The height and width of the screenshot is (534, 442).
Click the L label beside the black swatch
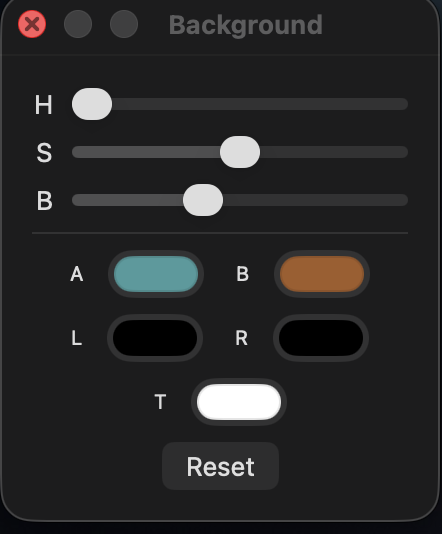(77, 338)
